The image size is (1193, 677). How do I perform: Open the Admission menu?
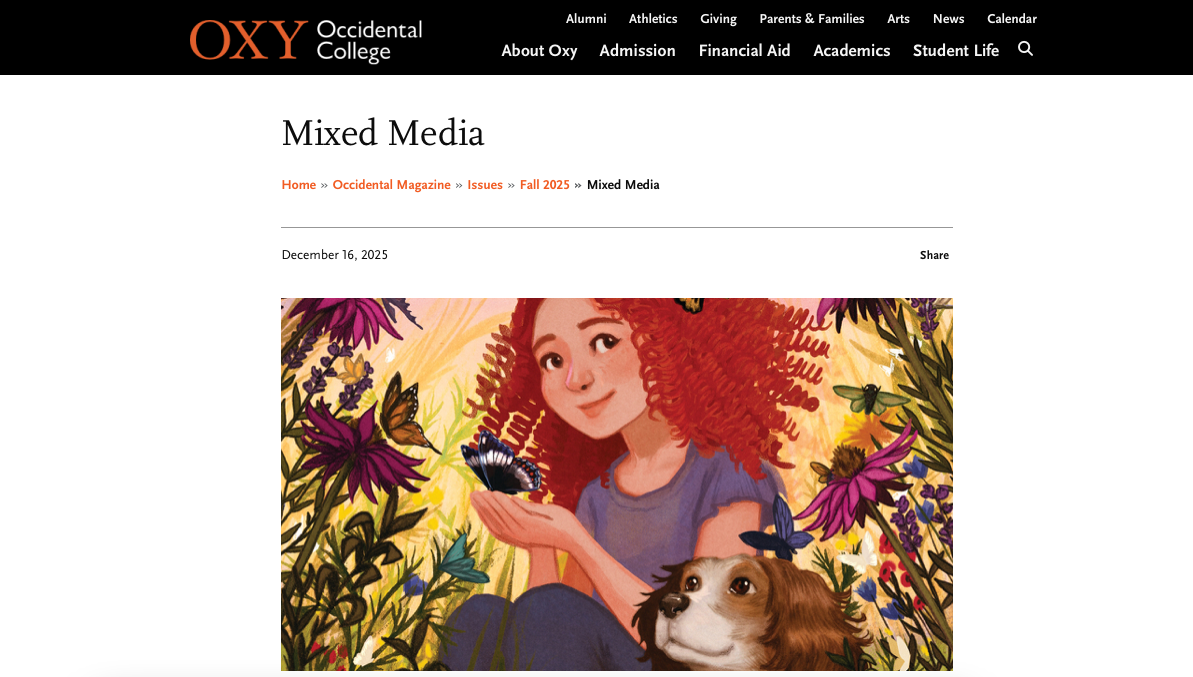(x=637, y=51)
